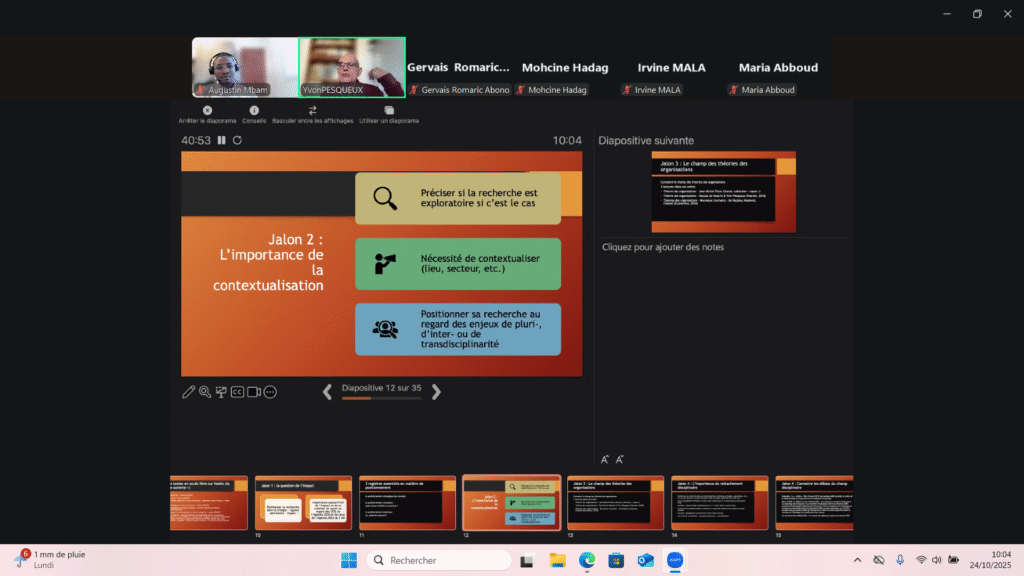
Task: Expand hidden system tray icons chevron
Action: [857, 560]
